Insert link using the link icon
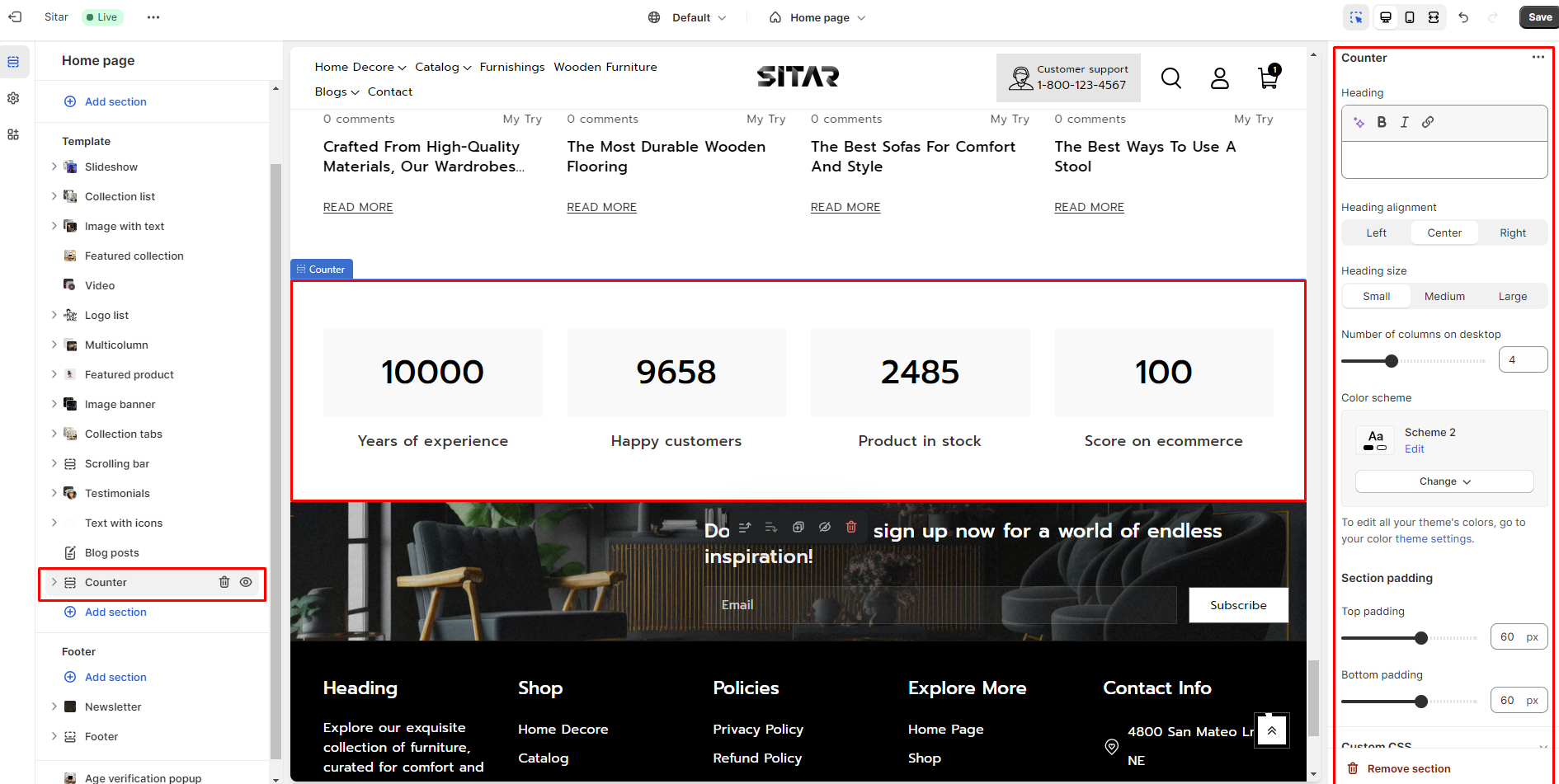 1428,122
